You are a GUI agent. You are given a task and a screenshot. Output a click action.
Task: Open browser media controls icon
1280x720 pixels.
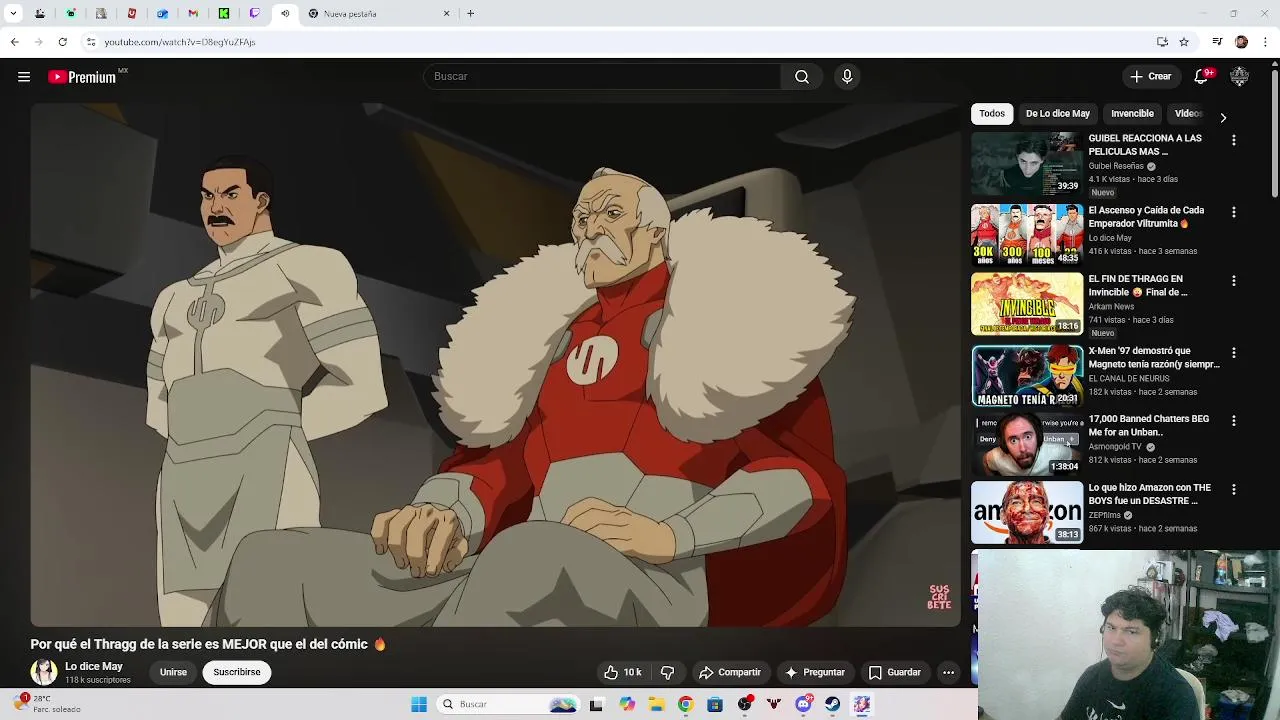pos(1217,42)
